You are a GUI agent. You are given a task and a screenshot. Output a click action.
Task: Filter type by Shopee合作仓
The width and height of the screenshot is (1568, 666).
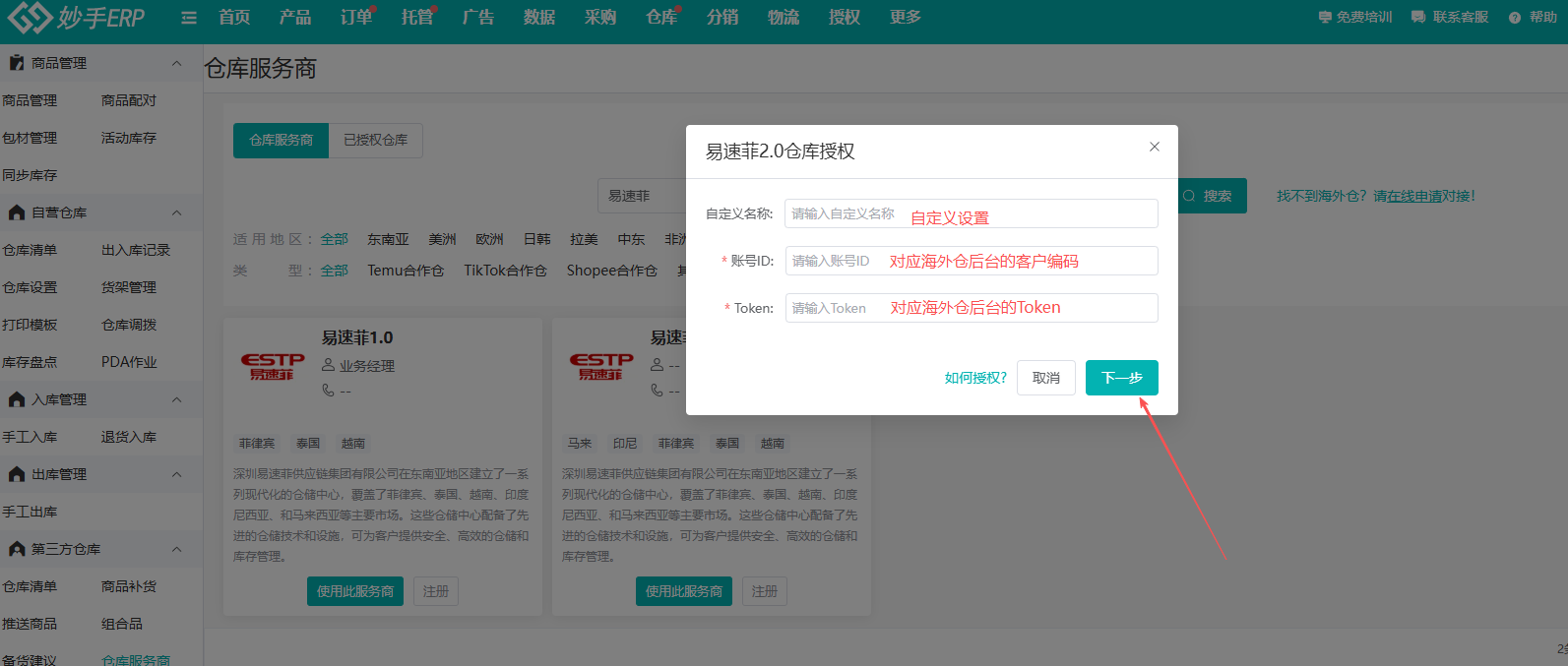click(611, 271)
